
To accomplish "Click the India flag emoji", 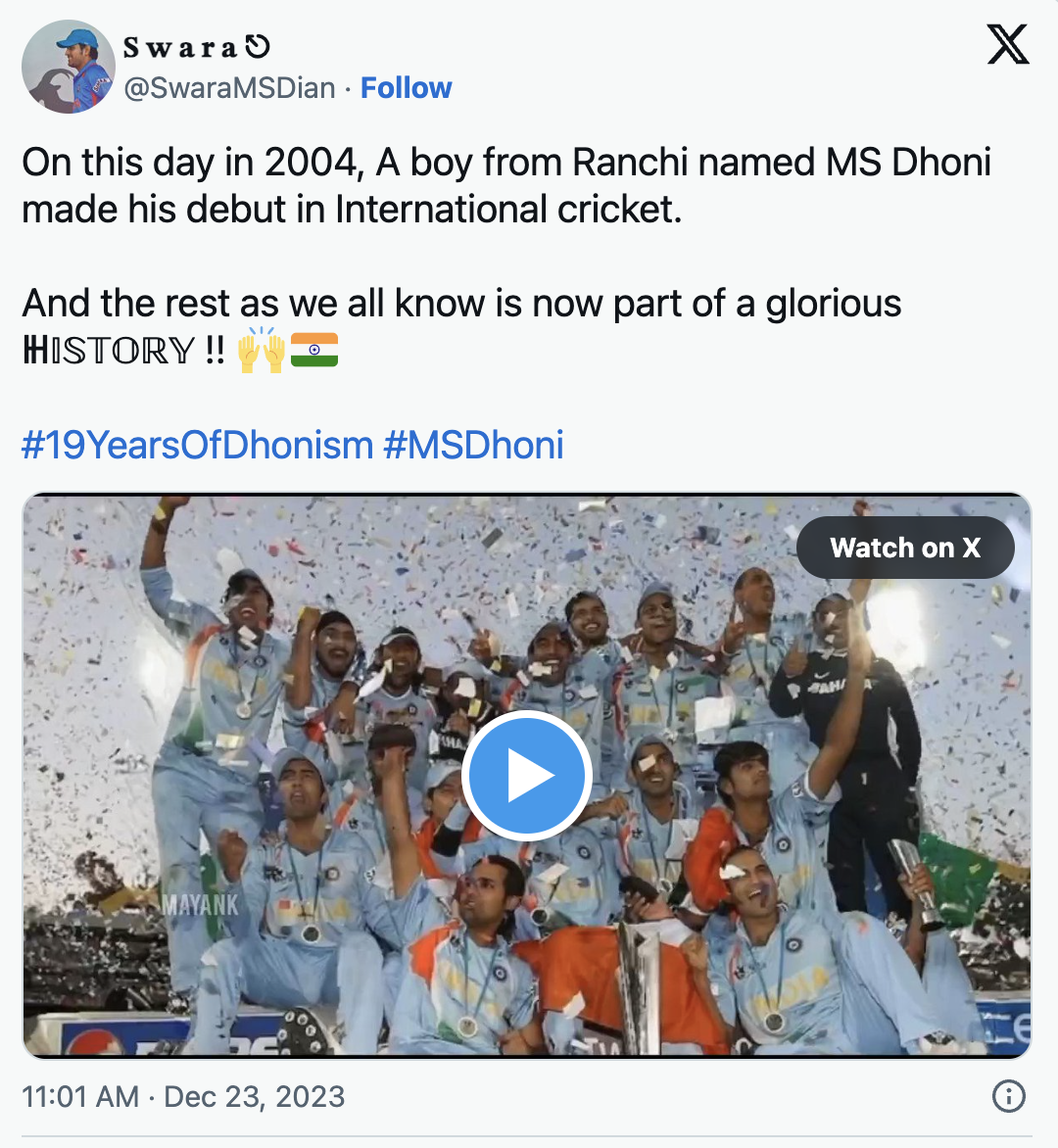I will pos(314,350).
